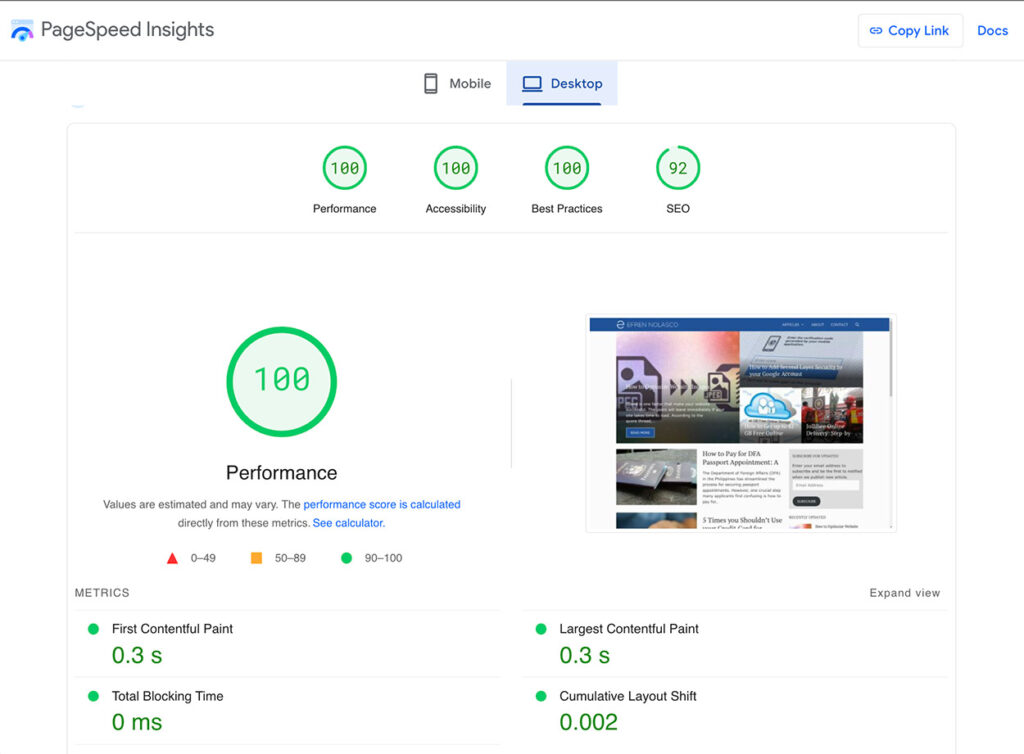Click the chain-link icon inside Copy Link button
1024x754 pixels.
click(x=877, y=30)
